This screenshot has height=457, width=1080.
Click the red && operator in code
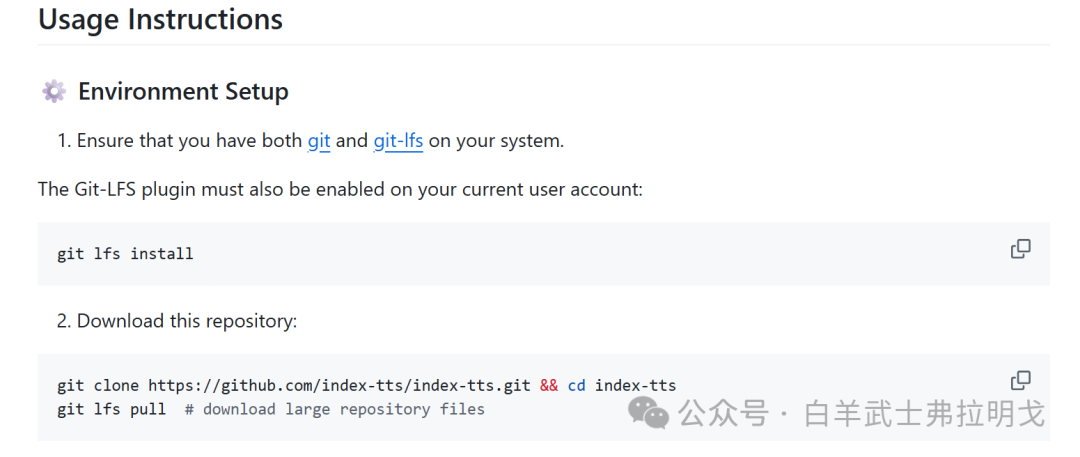pos(549,385)
